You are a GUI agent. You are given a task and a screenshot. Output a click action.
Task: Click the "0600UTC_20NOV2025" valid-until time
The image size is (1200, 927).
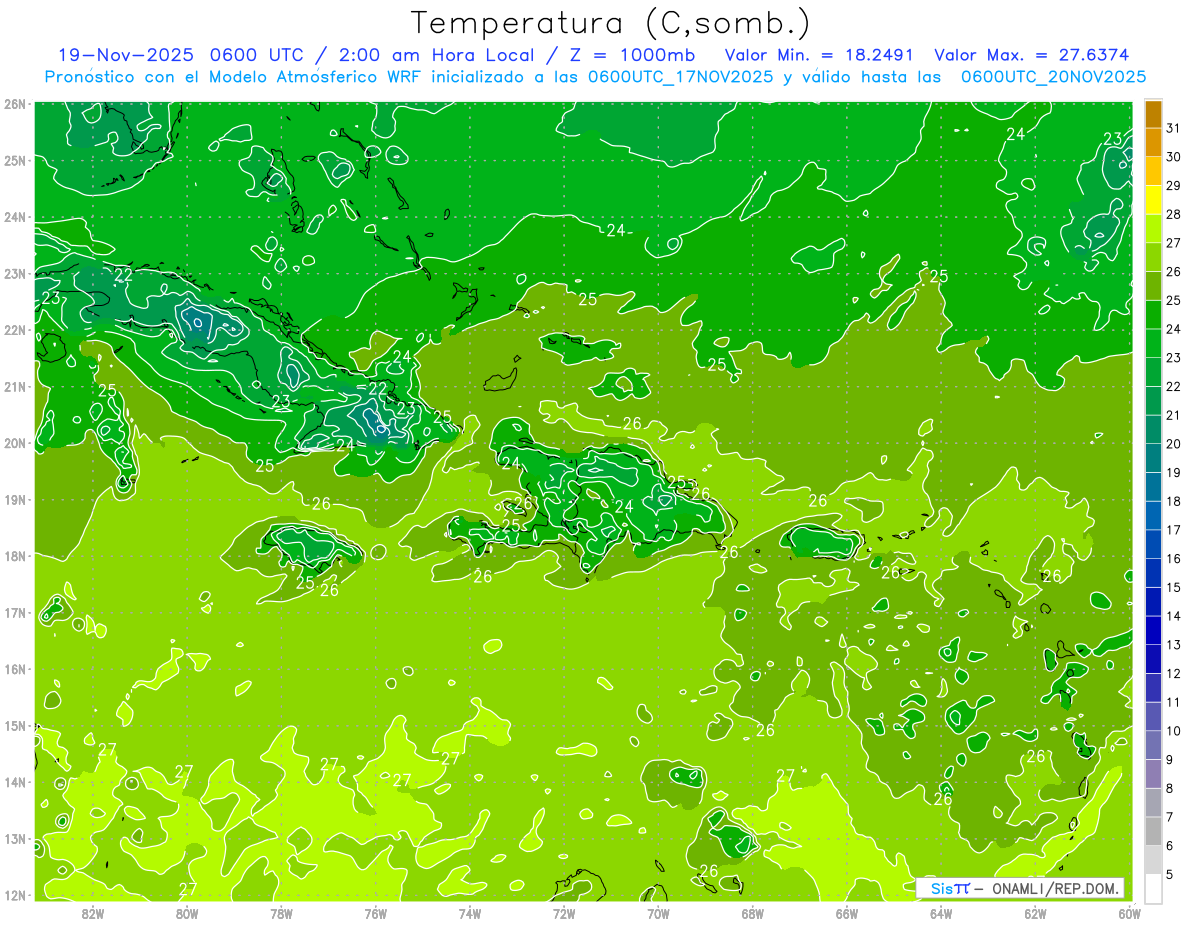pos(1053,76)
